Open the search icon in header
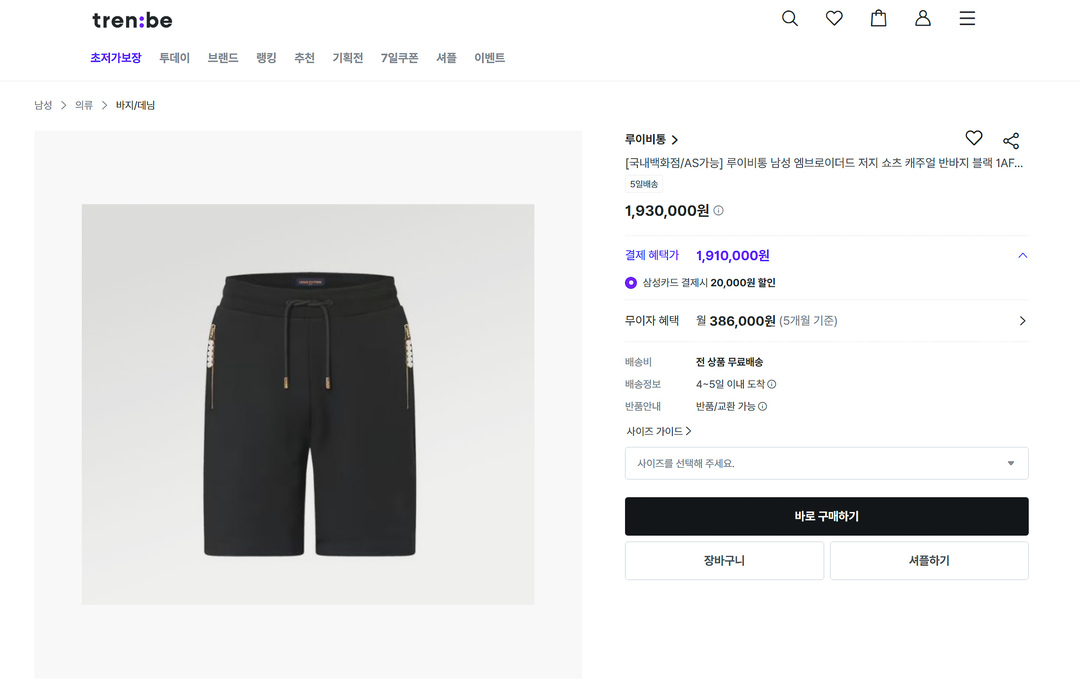This screenshot has height=682, width=1080. (790, 19)
